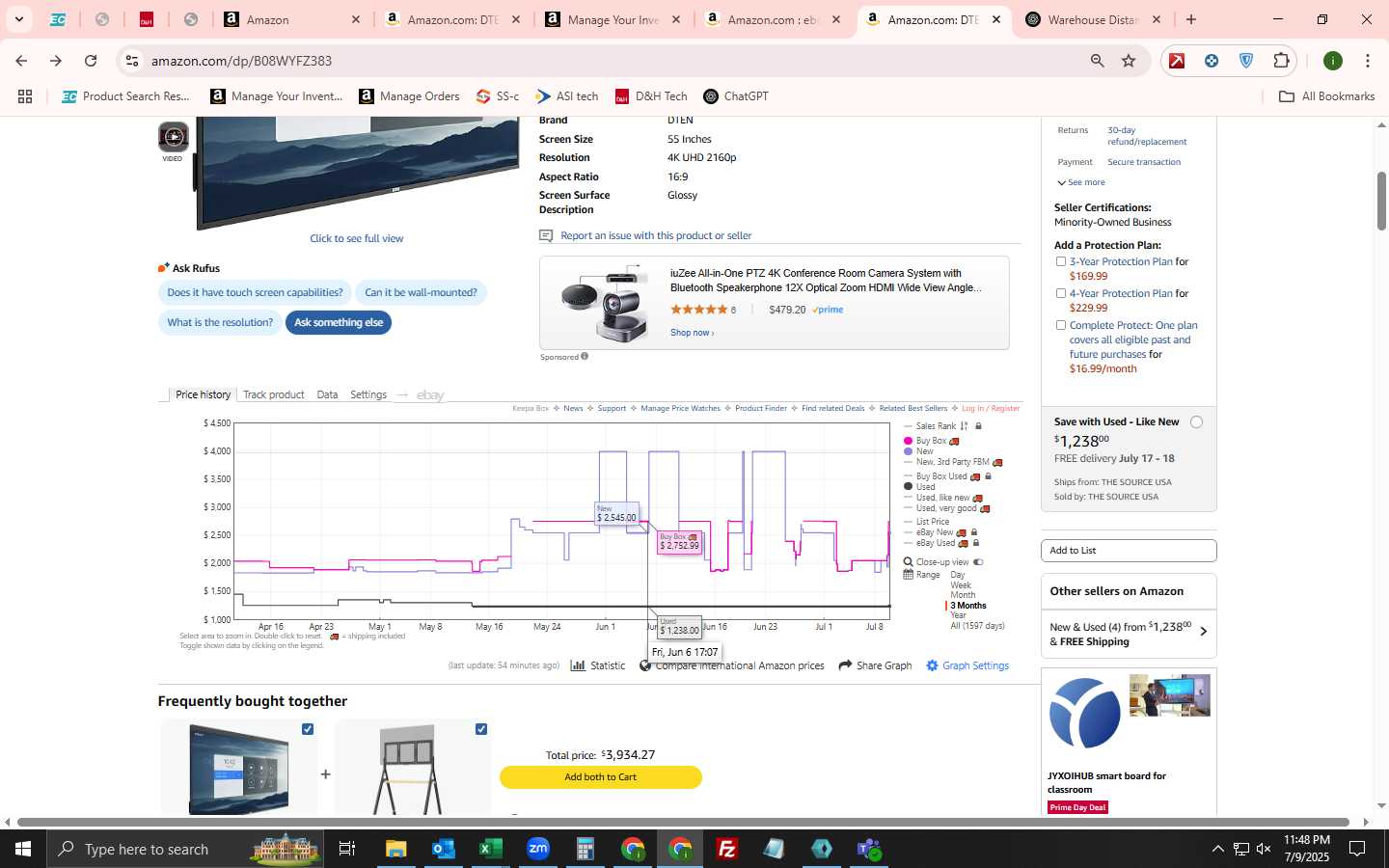
Task: Click site information icon beside URL
Action: [131, 61]
